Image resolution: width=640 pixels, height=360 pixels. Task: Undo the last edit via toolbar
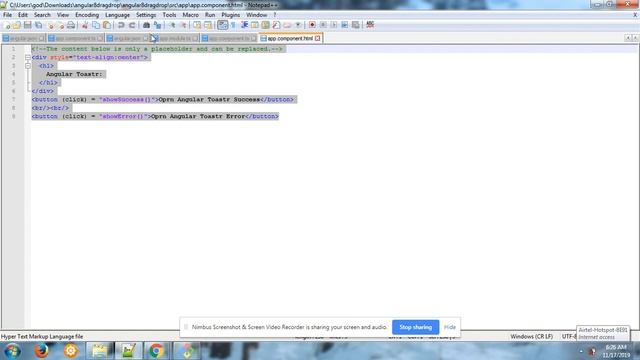click(121, 25)
